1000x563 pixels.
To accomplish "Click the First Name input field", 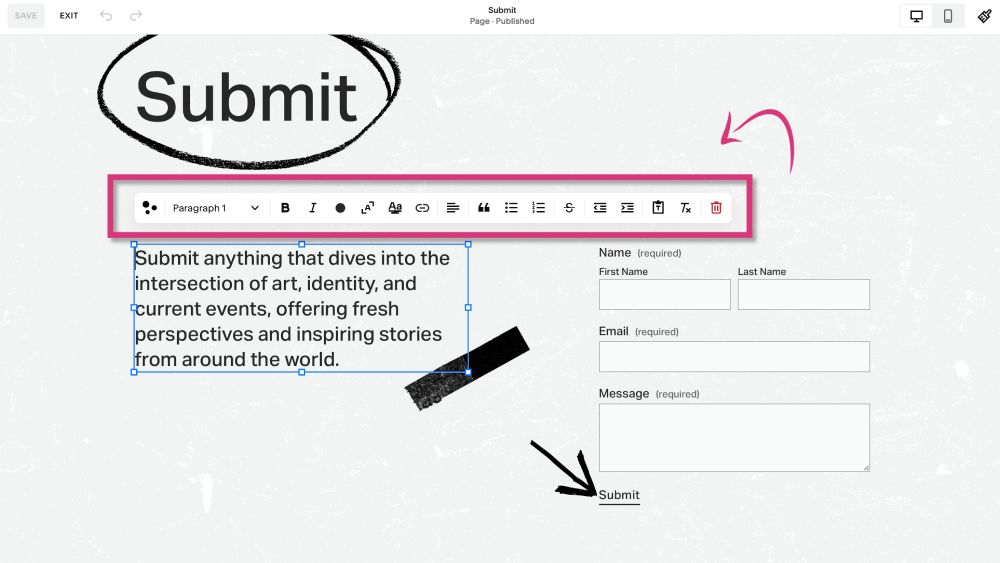I will [665, 295].
